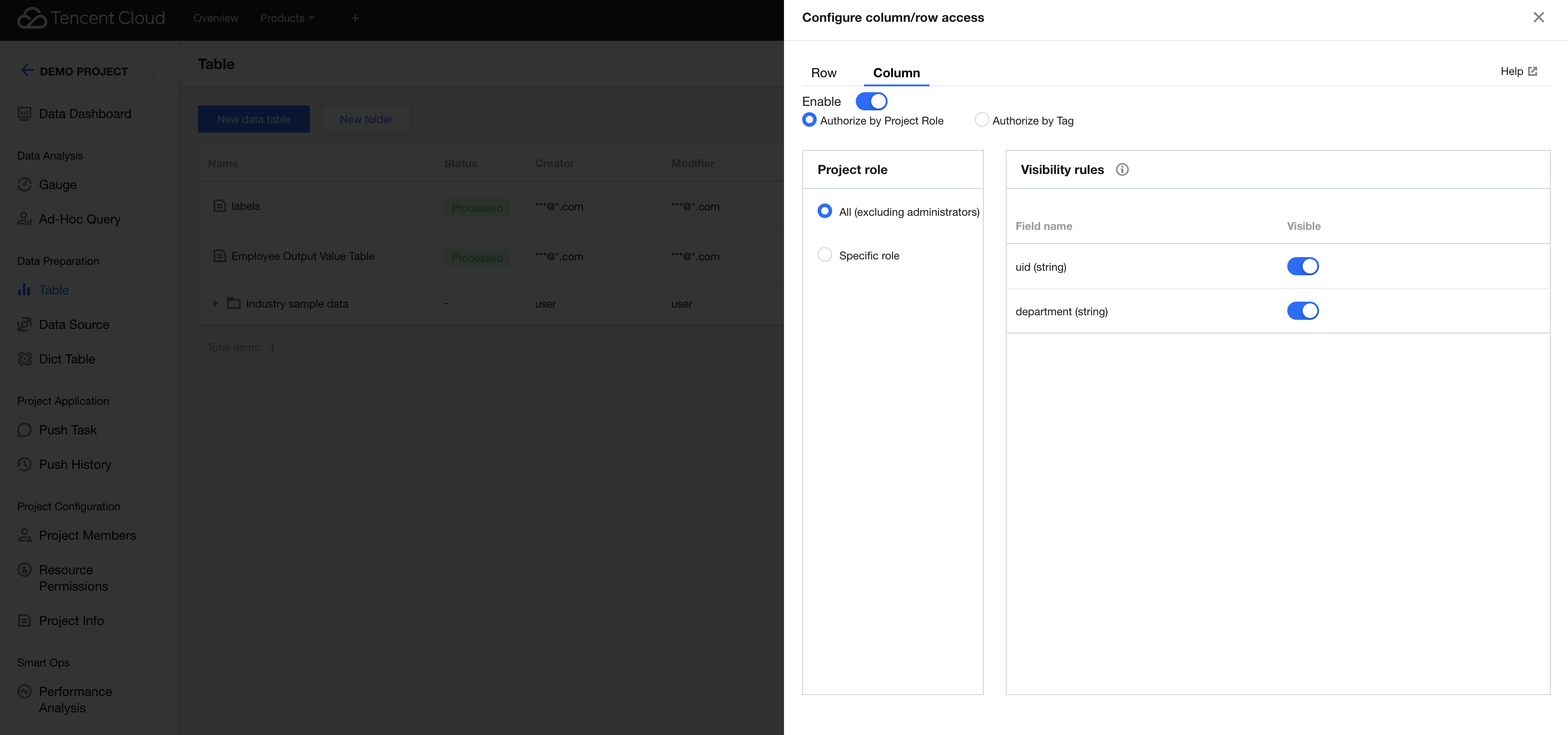Click the Project Members icon
1568x735 pixels.
tap(25, 535)
